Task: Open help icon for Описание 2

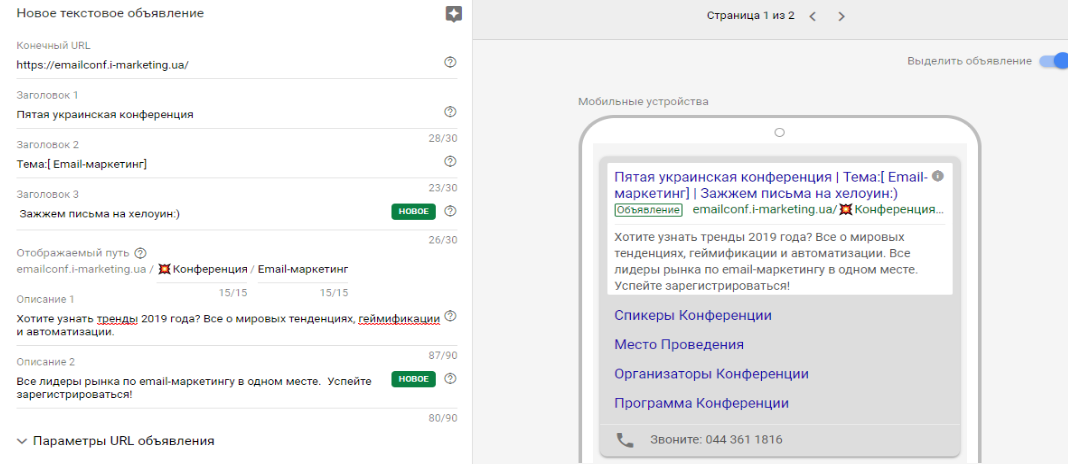Action: point(450,379)
